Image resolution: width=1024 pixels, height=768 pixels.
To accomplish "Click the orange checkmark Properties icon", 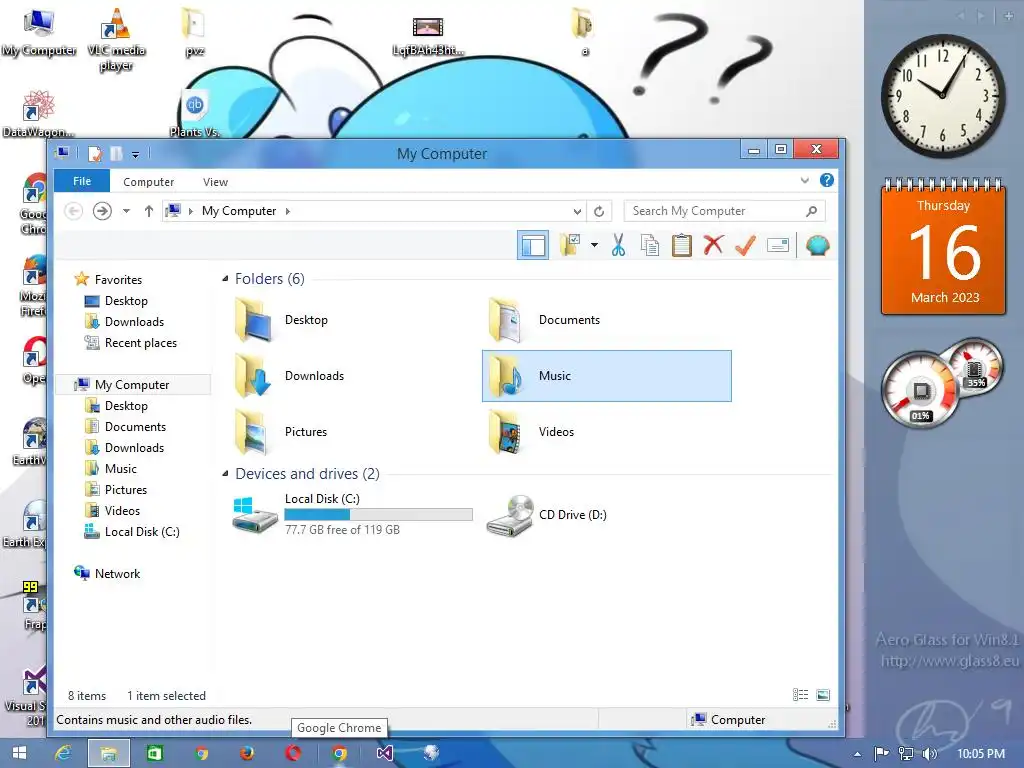I will (x=745, y=246).
